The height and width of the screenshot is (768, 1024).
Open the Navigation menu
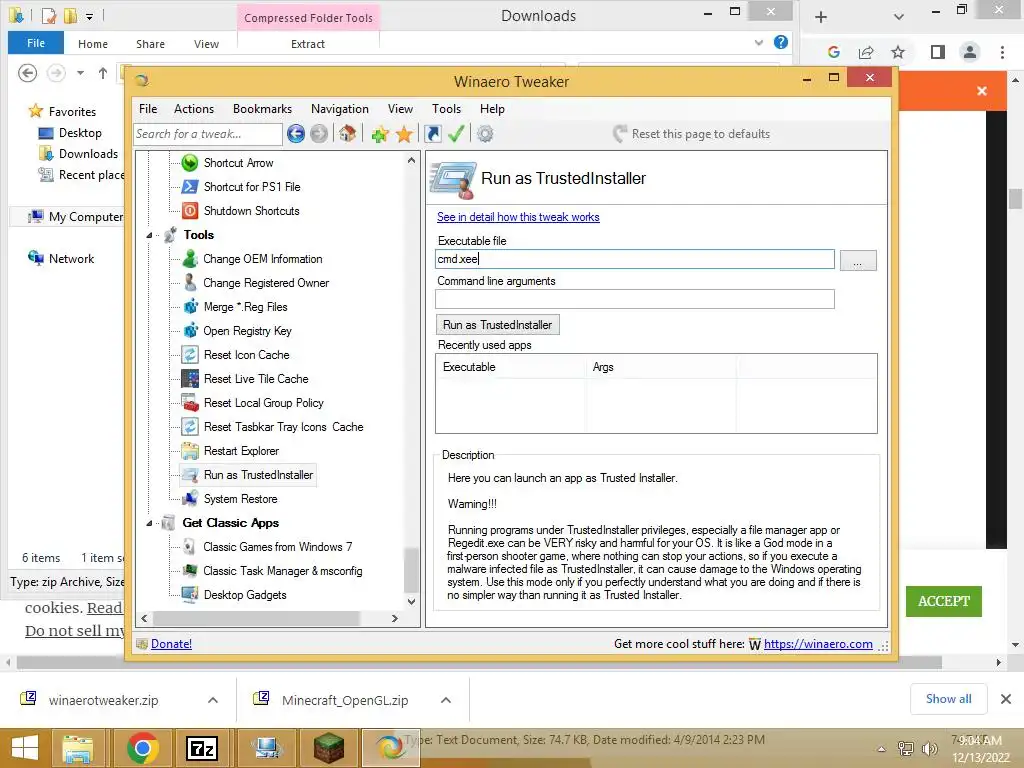click(340, 109)
